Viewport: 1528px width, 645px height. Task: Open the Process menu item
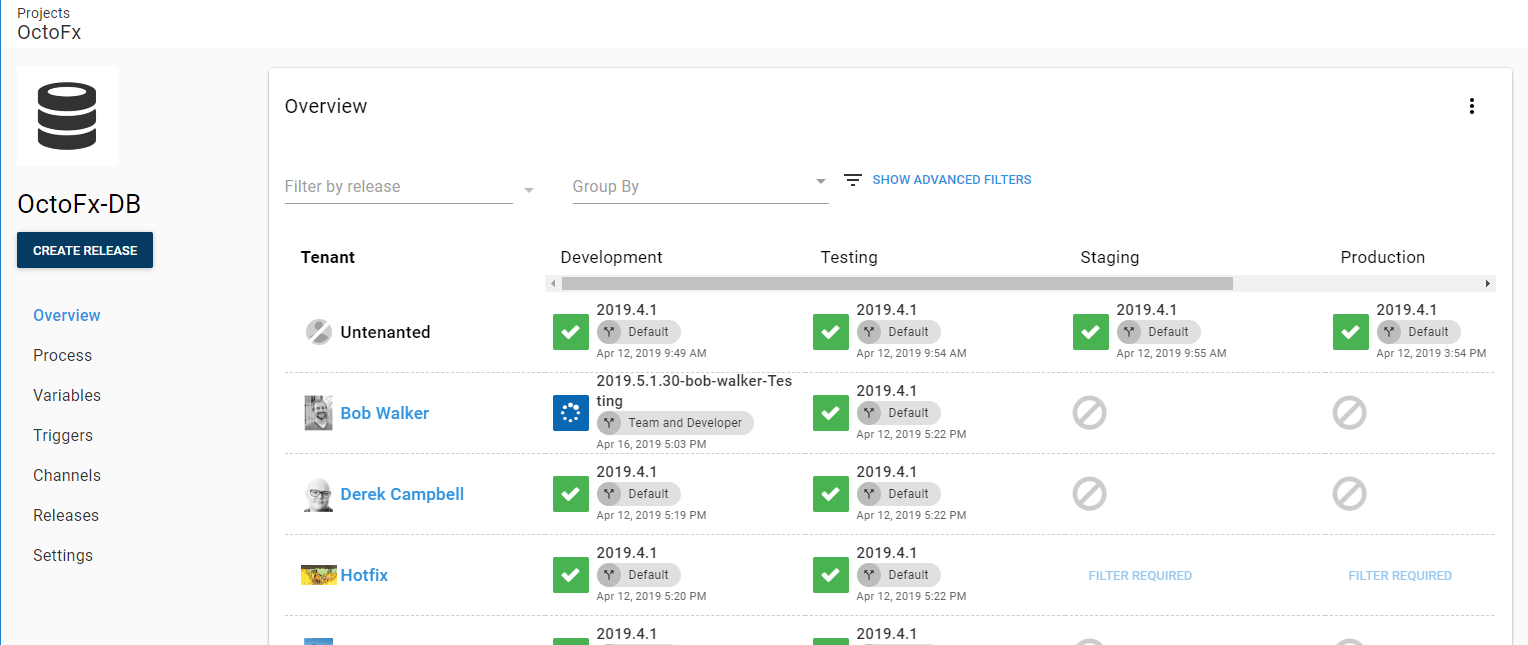[62, 356]
